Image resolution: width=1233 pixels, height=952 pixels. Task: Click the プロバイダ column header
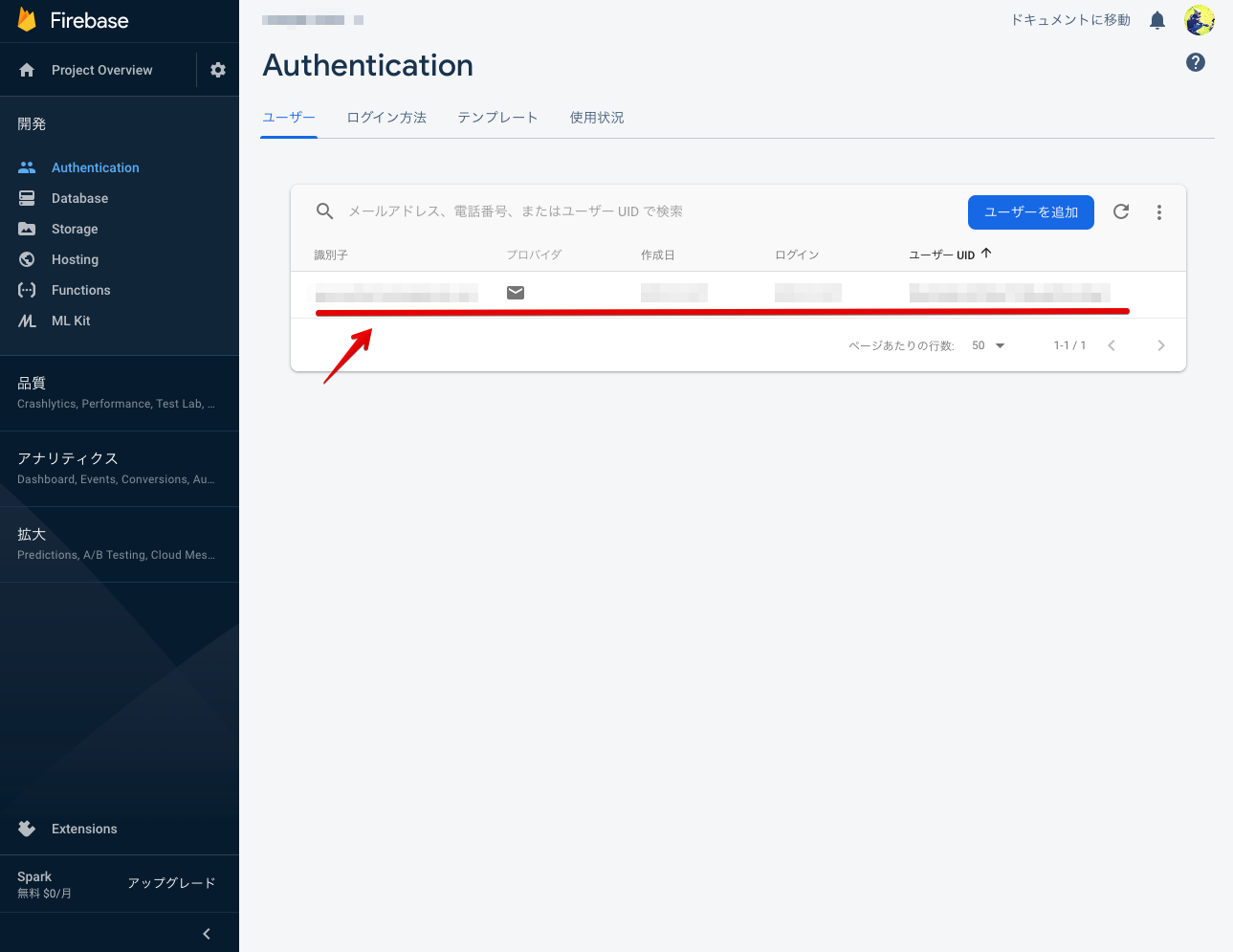(534, 255)
